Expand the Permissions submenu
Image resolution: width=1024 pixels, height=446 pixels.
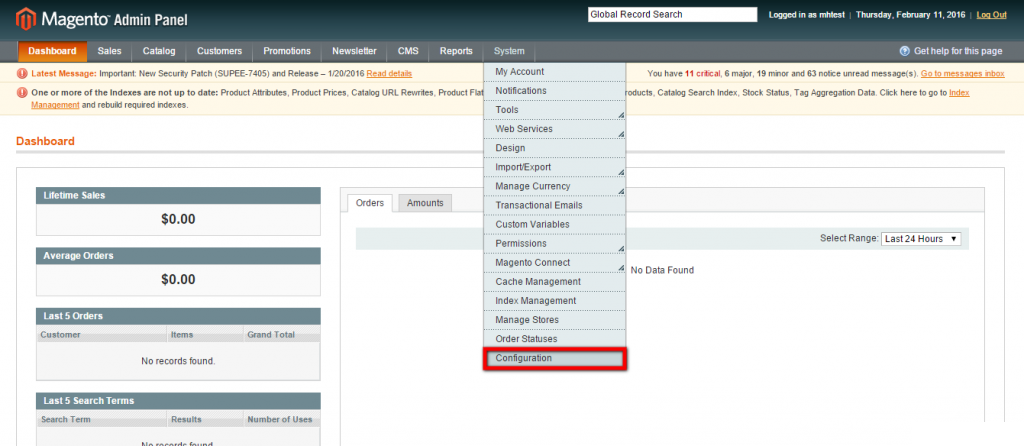(x=555, y=244)
